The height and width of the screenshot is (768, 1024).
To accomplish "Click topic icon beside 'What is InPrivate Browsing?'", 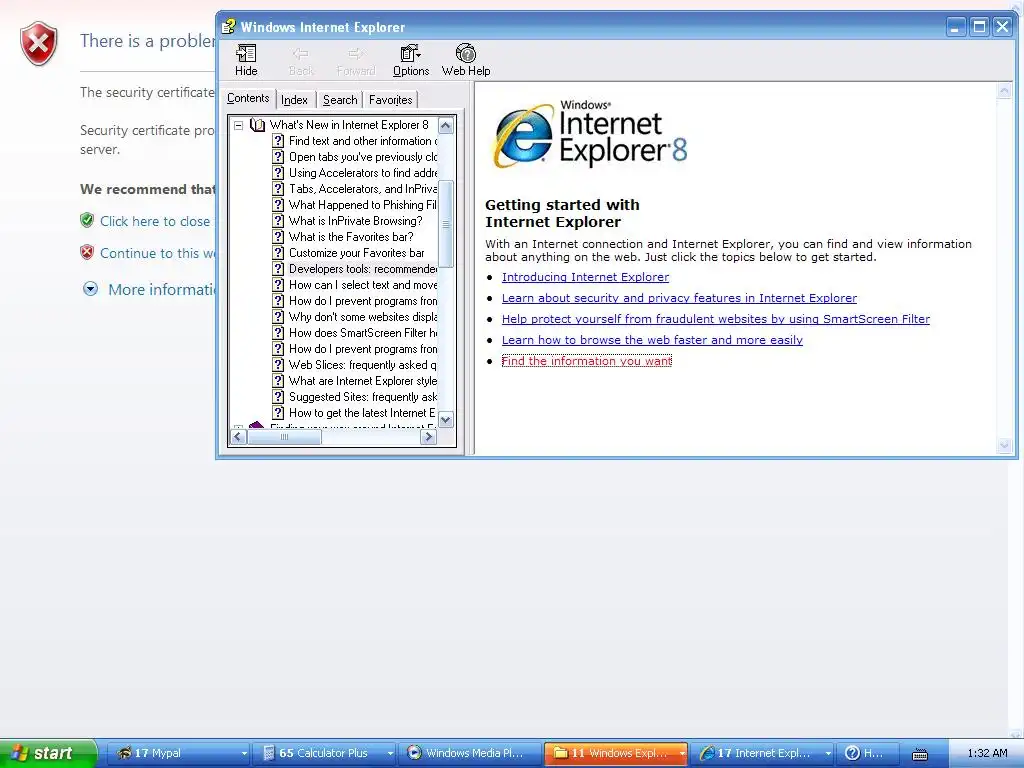I will [278, 221].
